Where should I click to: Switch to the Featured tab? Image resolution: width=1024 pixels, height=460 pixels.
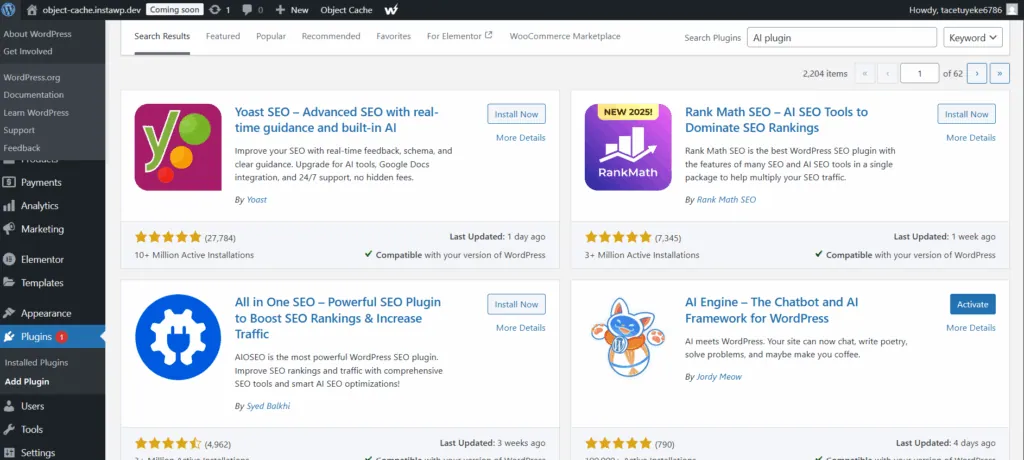(x=223, y=37)
